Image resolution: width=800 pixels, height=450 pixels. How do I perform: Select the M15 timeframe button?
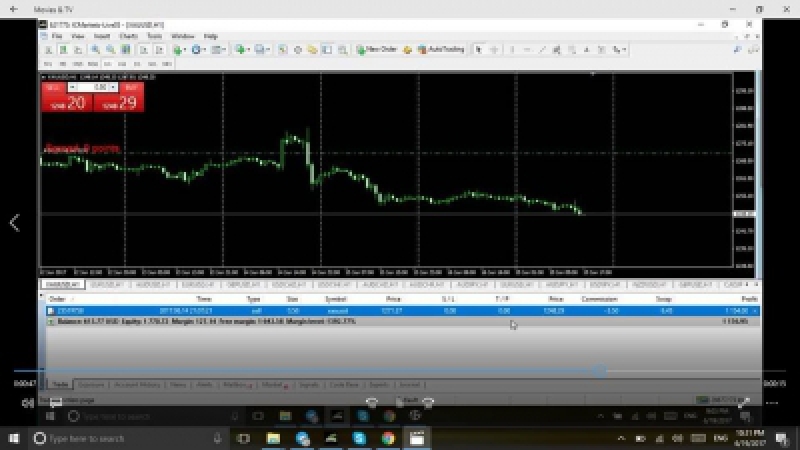78,64
